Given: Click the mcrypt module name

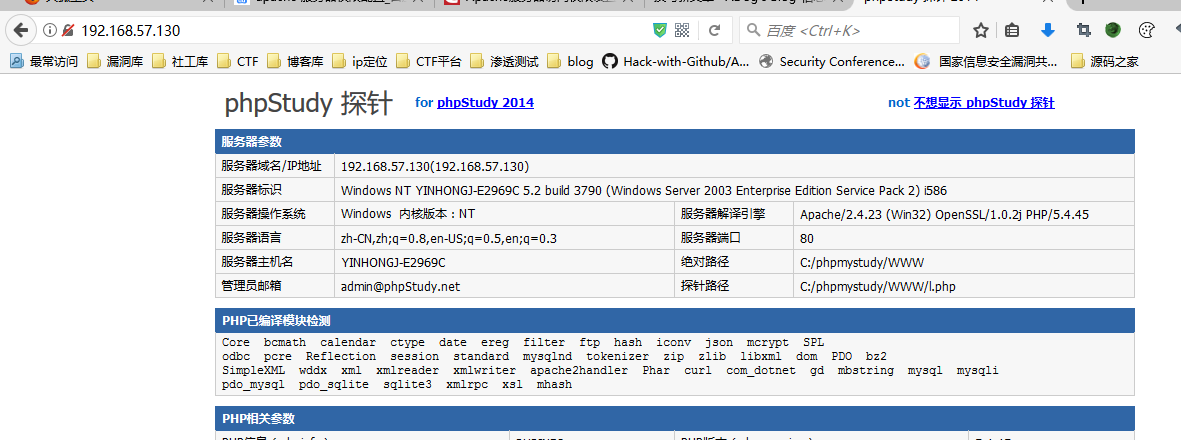Looking at the screenshot, I should tap(768, 342).
